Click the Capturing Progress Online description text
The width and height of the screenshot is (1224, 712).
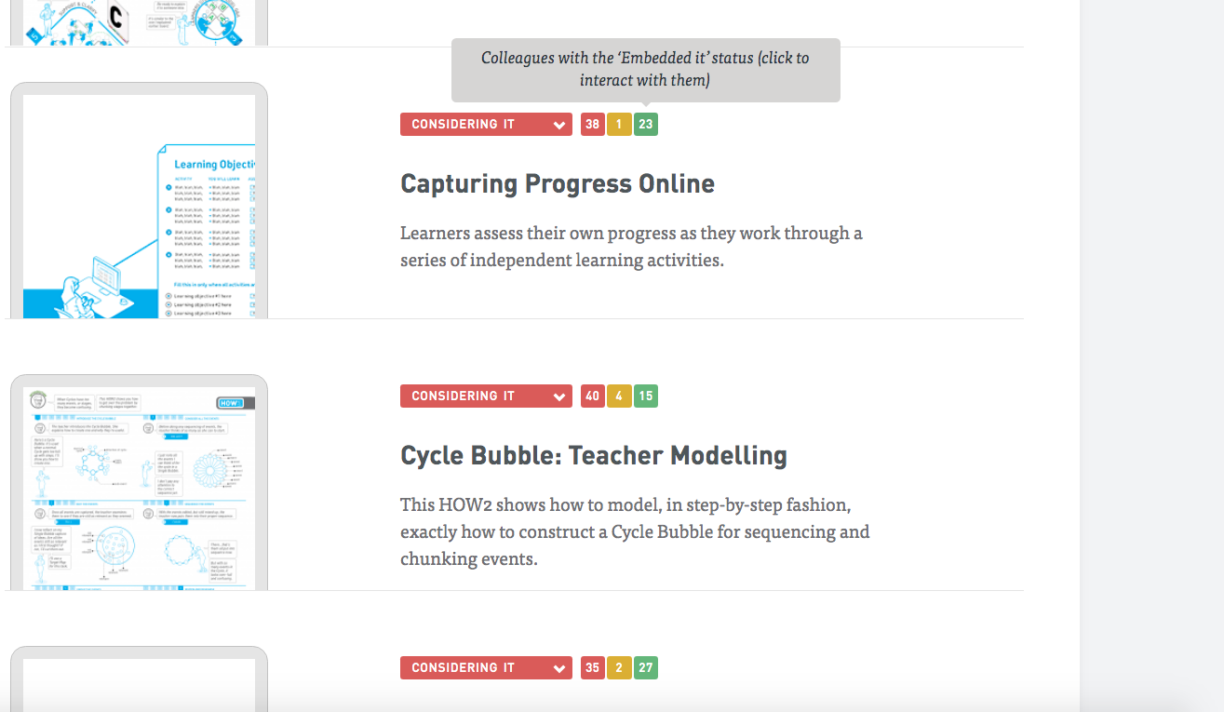631,247
